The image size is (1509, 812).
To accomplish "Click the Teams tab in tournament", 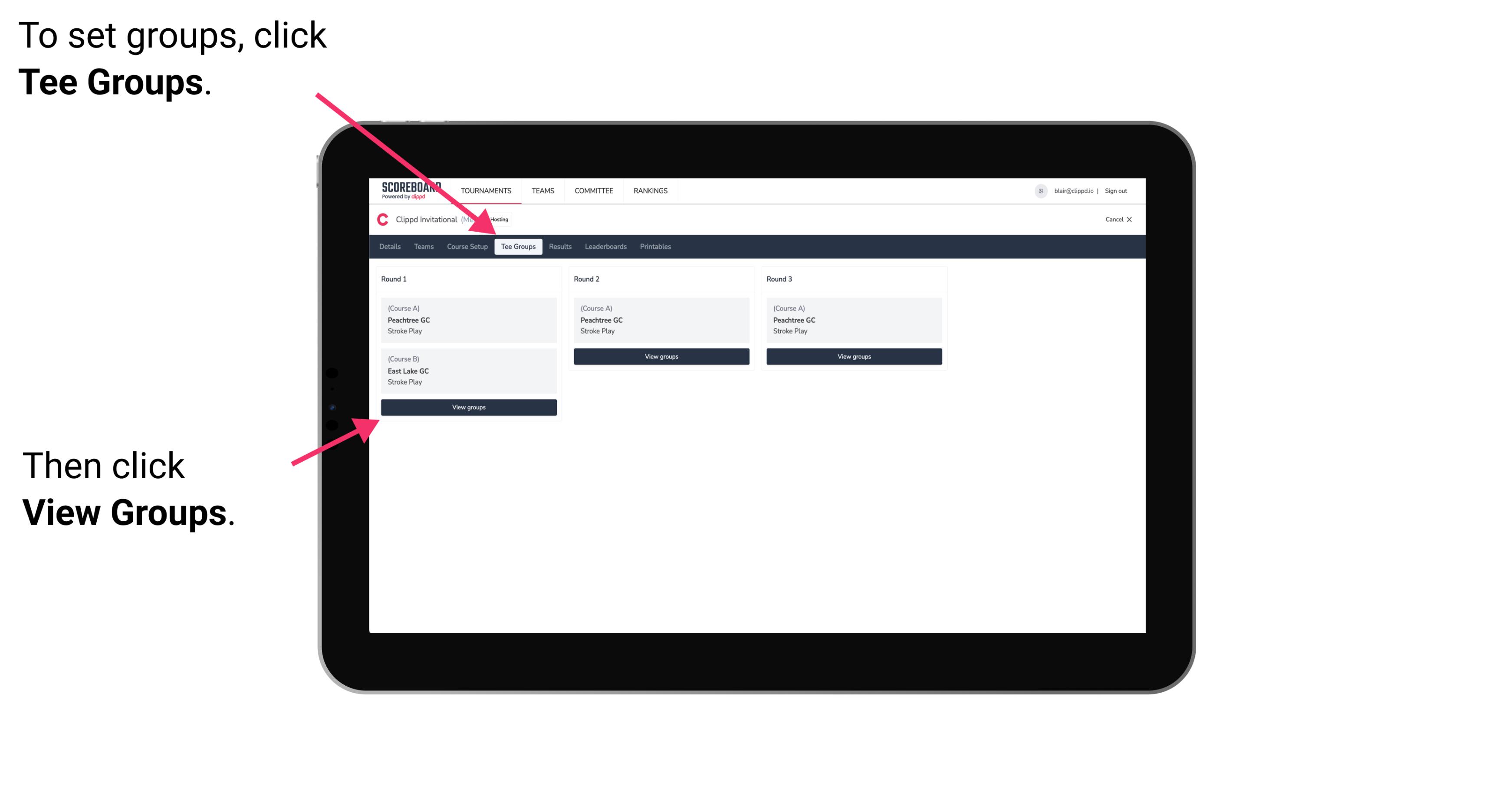I will pos(422,247).
